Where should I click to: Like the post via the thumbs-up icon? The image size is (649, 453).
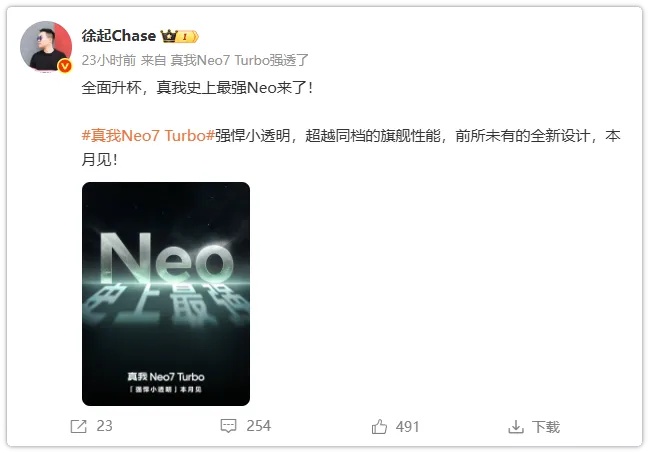(379, 426)
